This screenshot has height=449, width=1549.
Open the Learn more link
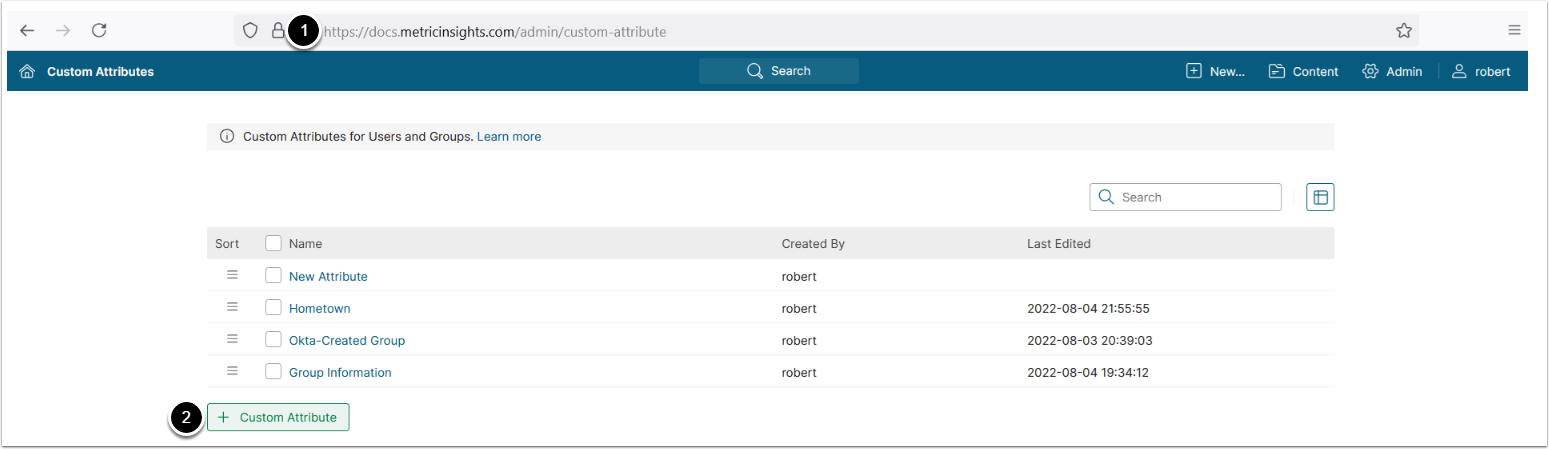click(x=509, y=136)
